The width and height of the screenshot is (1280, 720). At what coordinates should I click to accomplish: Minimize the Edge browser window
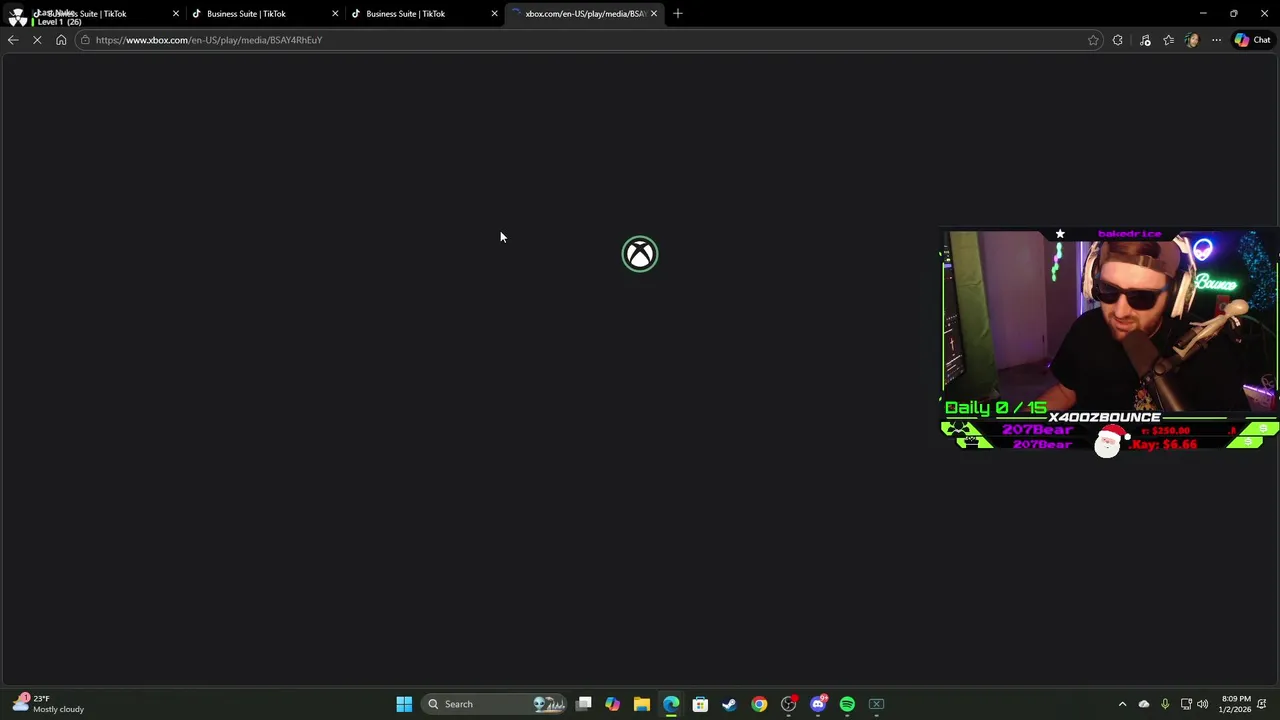pos(1203,14)
